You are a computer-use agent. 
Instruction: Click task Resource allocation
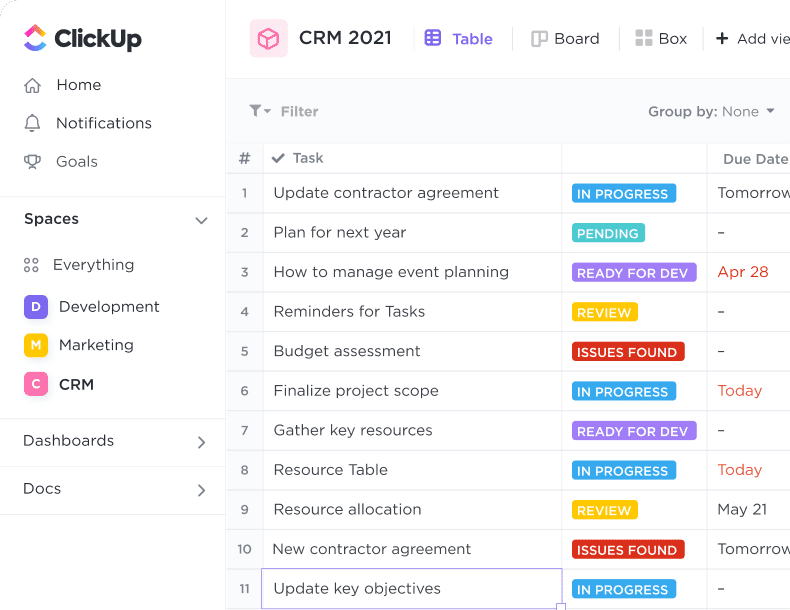tap(347, 509)
